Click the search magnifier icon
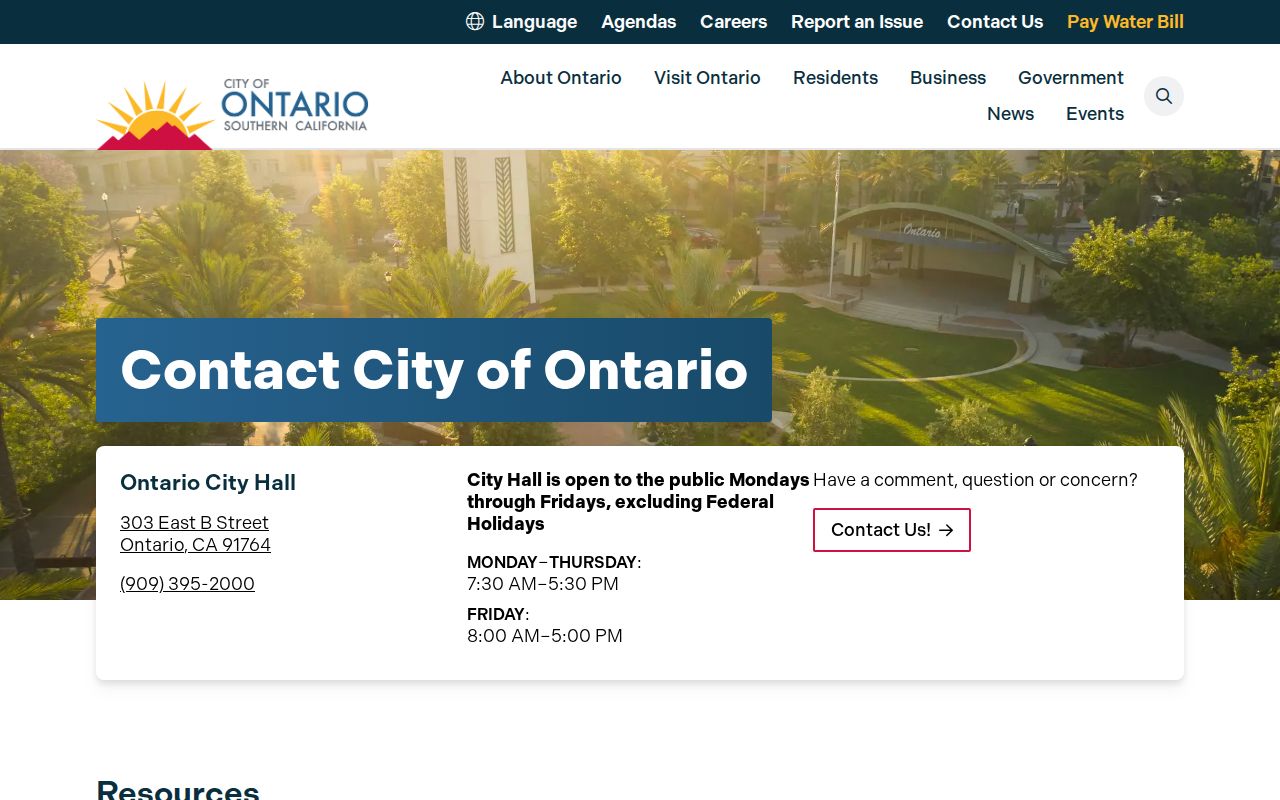The width and height of the screenshot is (1280, 800). [1164, 96]
